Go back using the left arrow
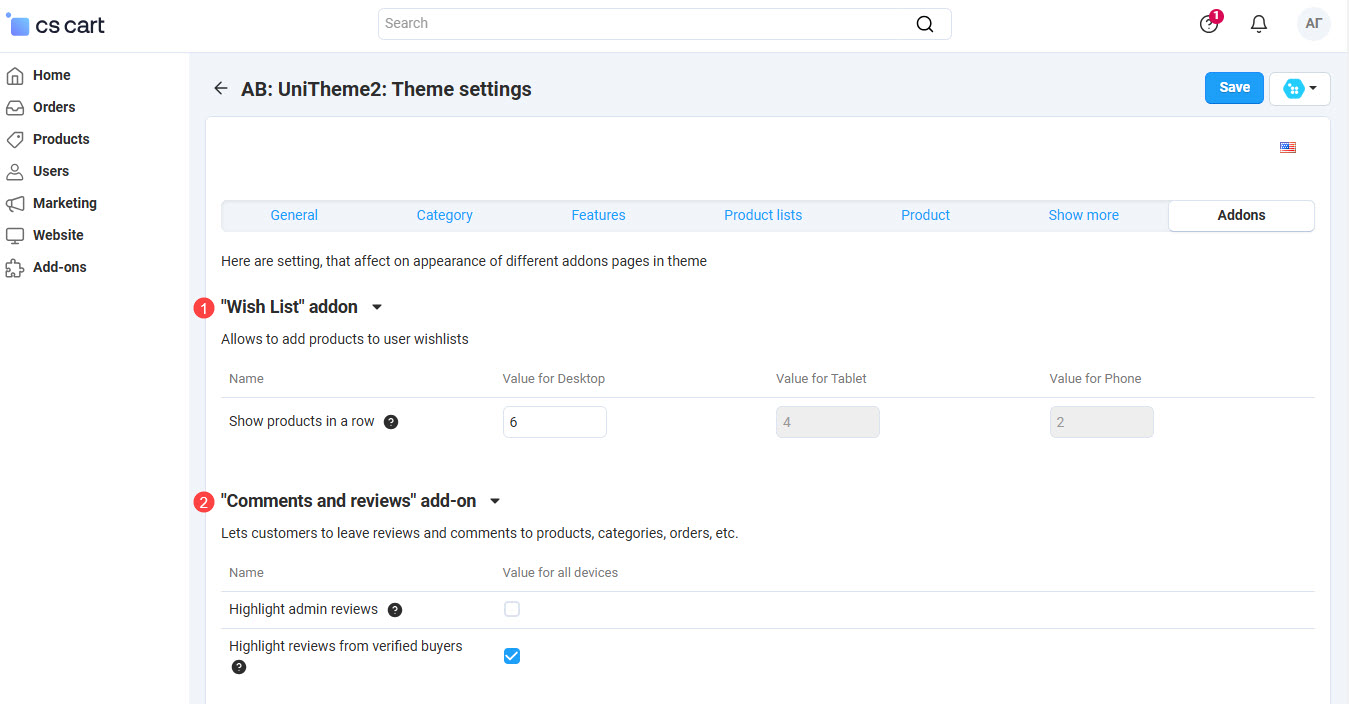 221,89
